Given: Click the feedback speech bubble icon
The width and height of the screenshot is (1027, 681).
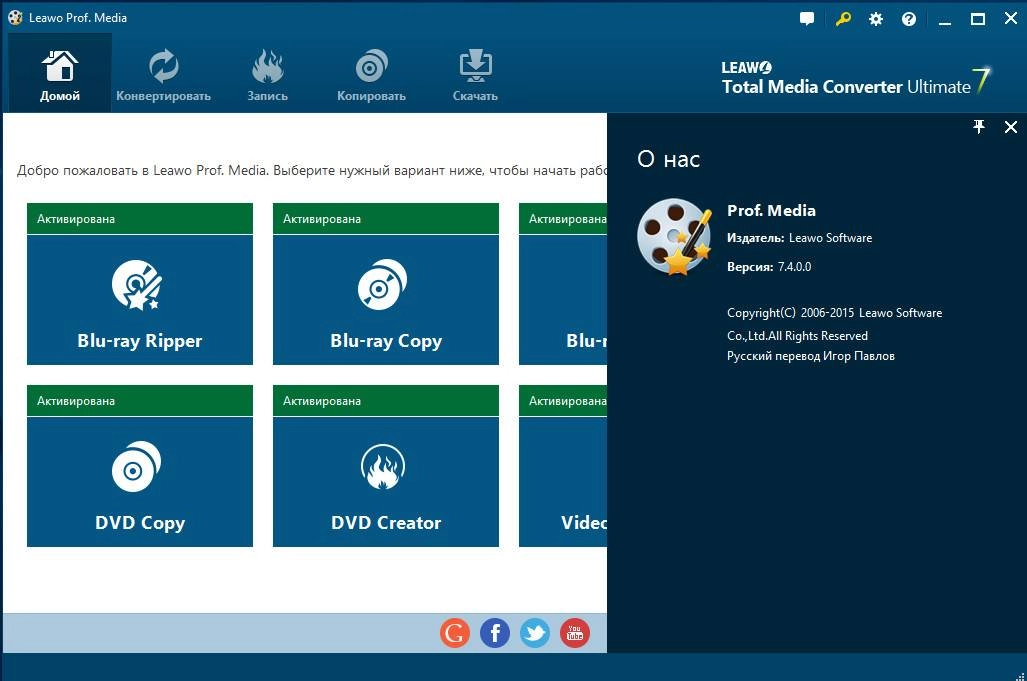Looking at the screenshot, I should point(807,19).
